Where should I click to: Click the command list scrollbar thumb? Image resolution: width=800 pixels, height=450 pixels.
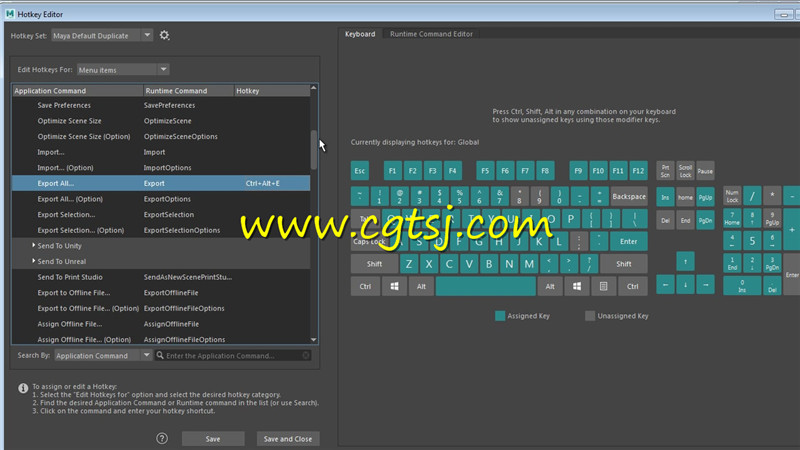(314, 150)
